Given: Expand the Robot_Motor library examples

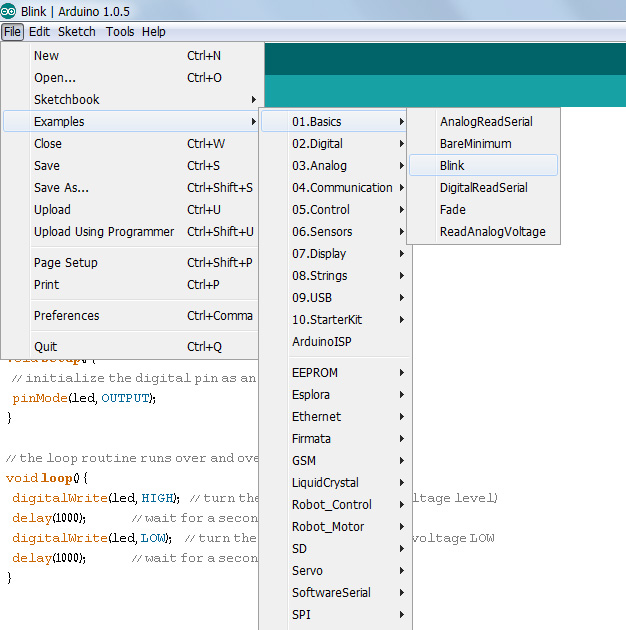Looking at the screenshot, I should click(x=334, y=527).
